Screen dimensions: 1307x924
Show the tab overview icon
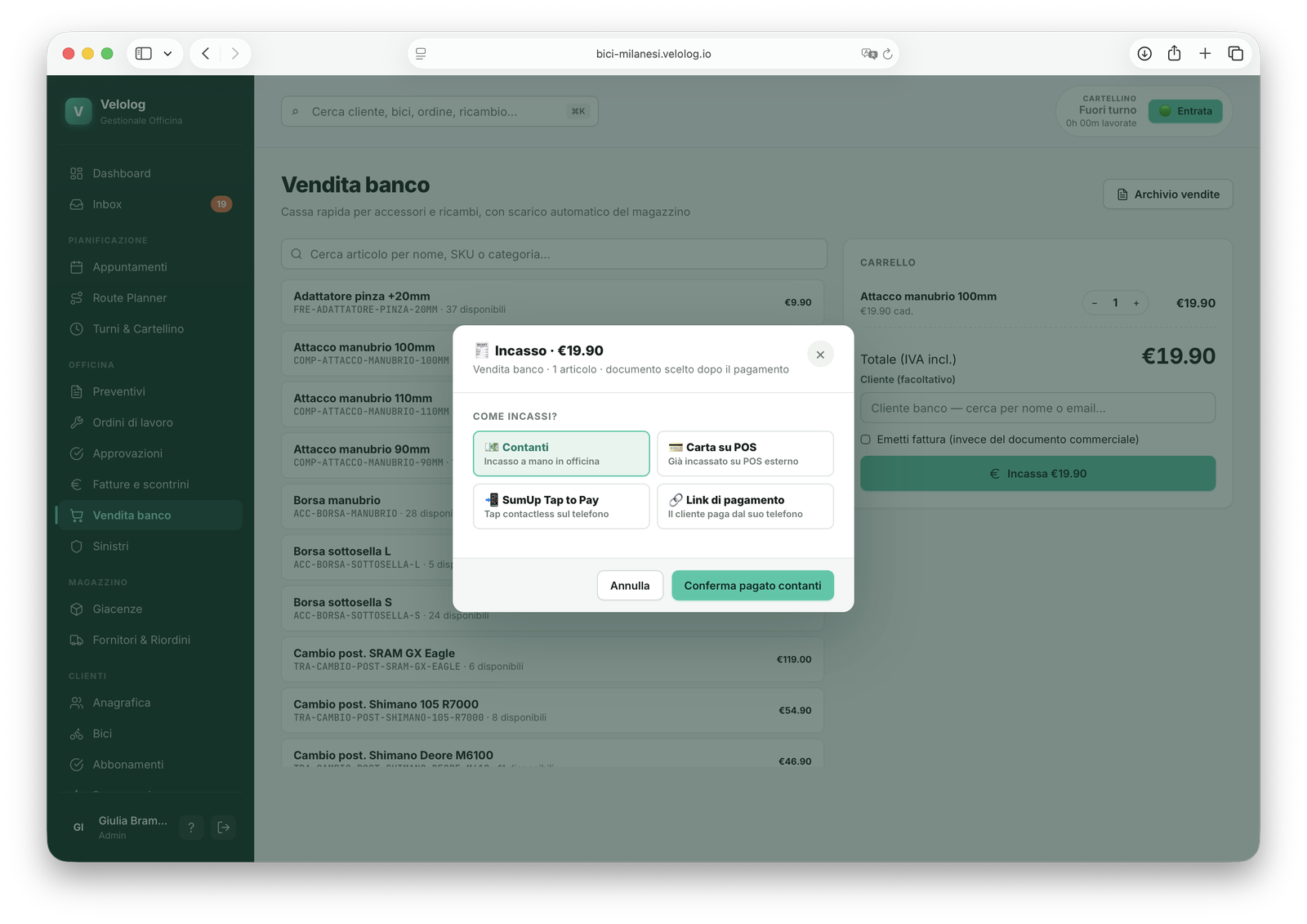click(x=1235, y=54)
